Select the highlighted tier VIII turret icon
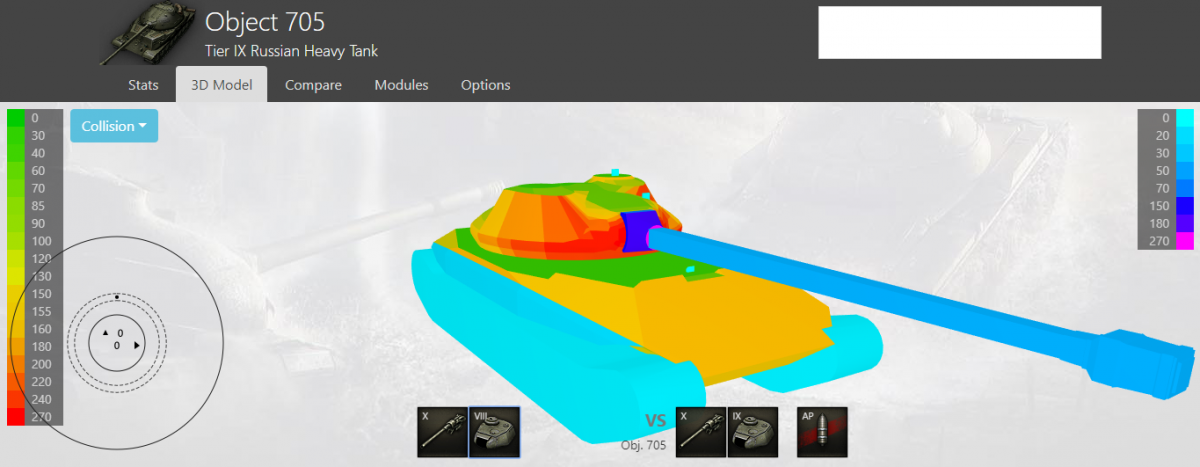 pos(494,432)
